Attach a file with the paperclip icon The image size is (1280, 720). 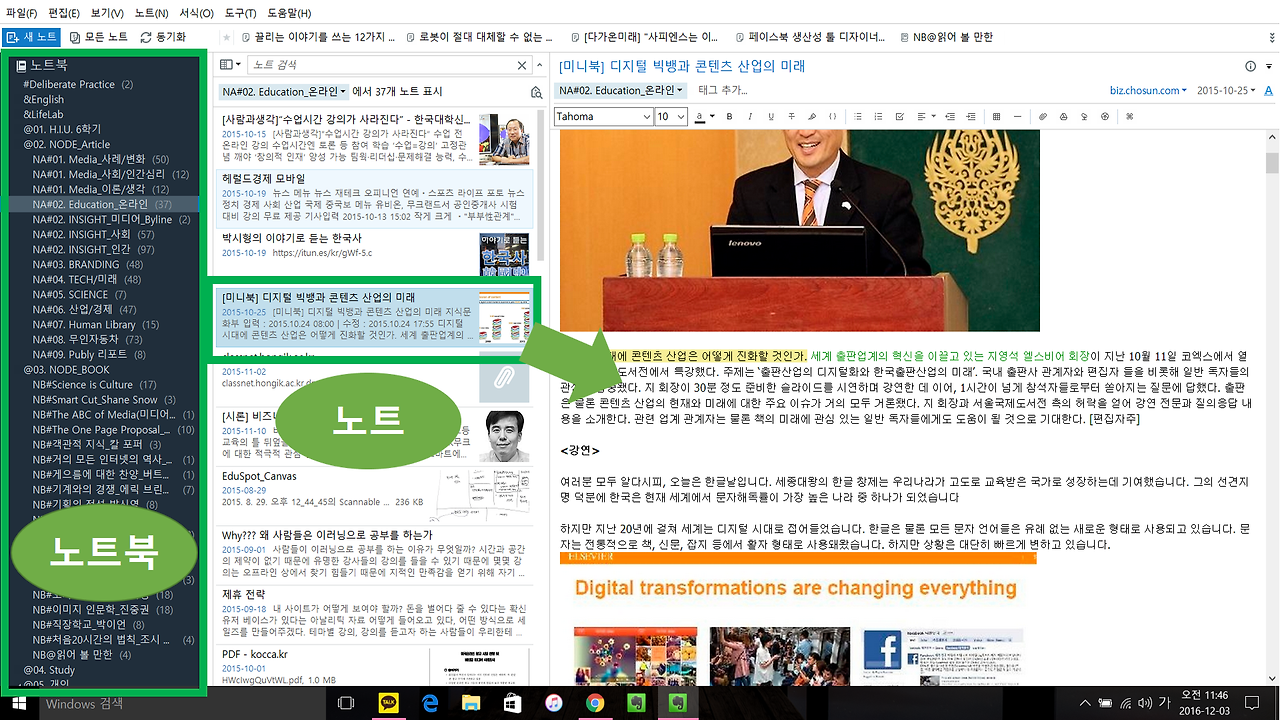click(1041, 117)
